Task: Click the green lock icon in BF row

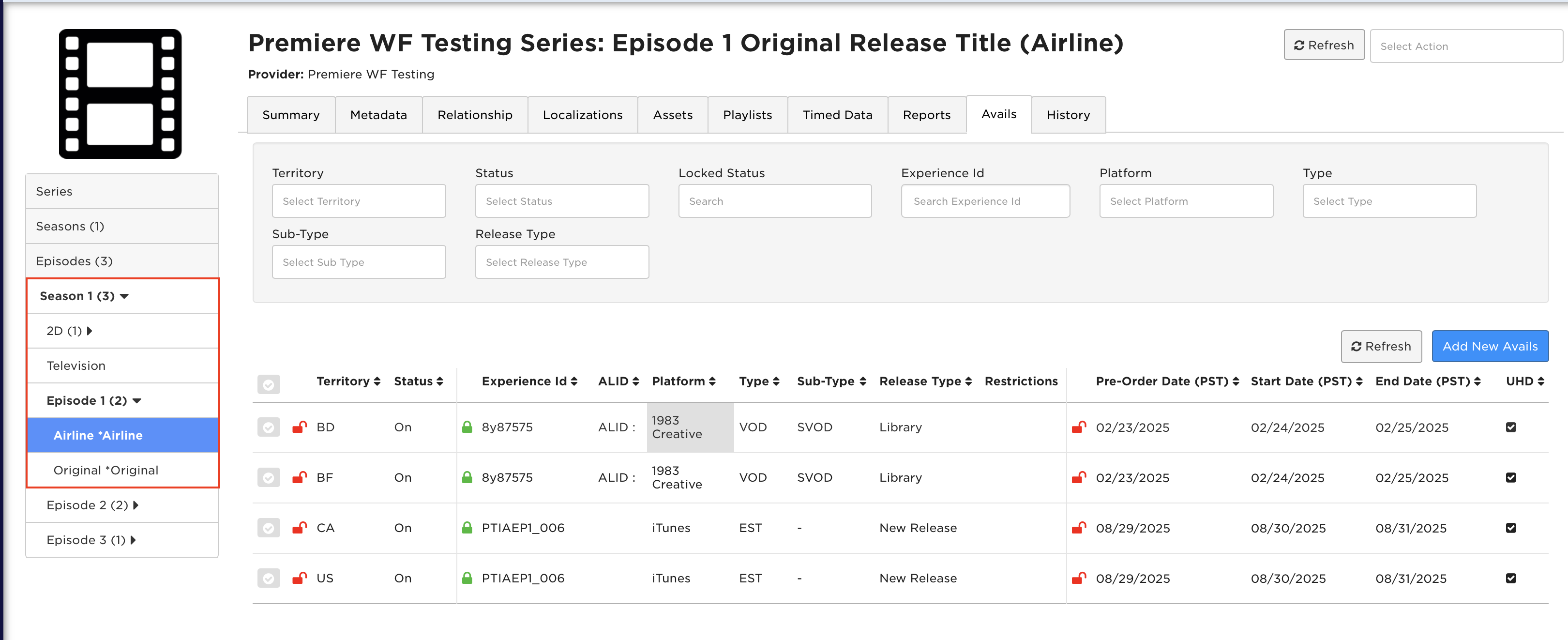Action: point(467,477)
